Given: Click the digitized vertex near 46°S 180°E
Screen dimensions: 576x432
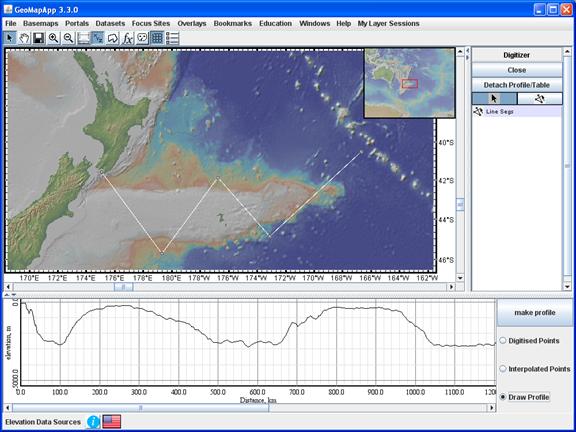Looking at the screenshot, I should (x=162, y=253).
